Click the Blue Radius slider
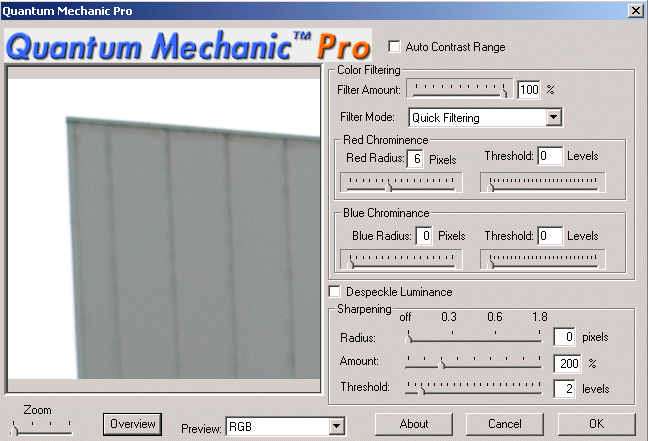The width and height of the screenshot is (648, 441). coord(401,260)
